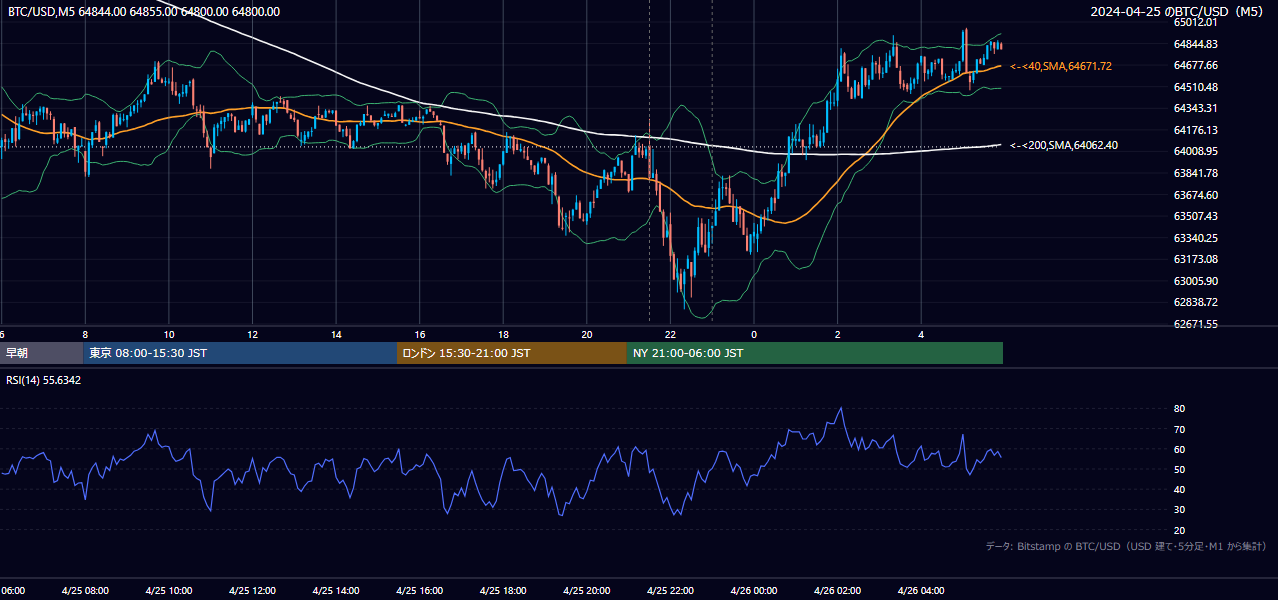Click price axis label 63340.25

(x=1195, y=238)
